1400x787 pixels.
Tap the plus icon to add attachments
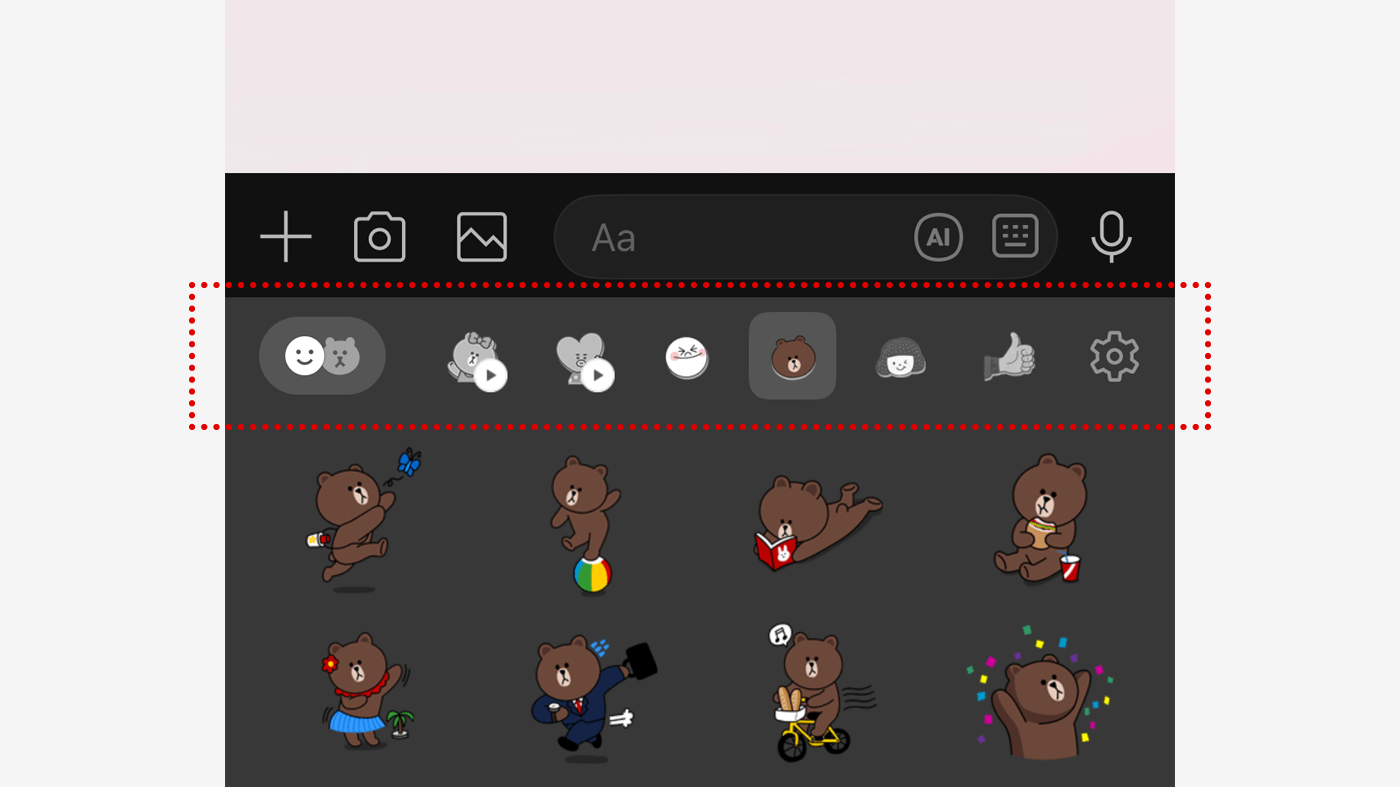[286, 237]
